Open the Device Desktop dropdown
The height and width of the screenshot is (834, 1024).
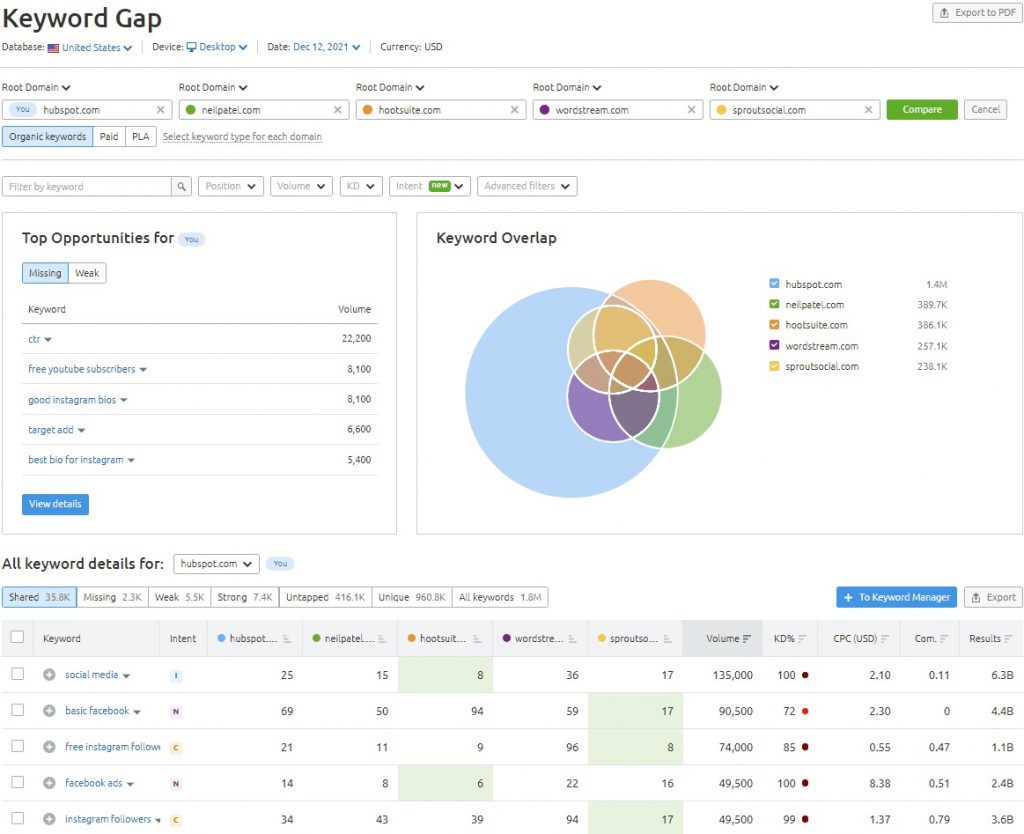(x=217, y=47)
